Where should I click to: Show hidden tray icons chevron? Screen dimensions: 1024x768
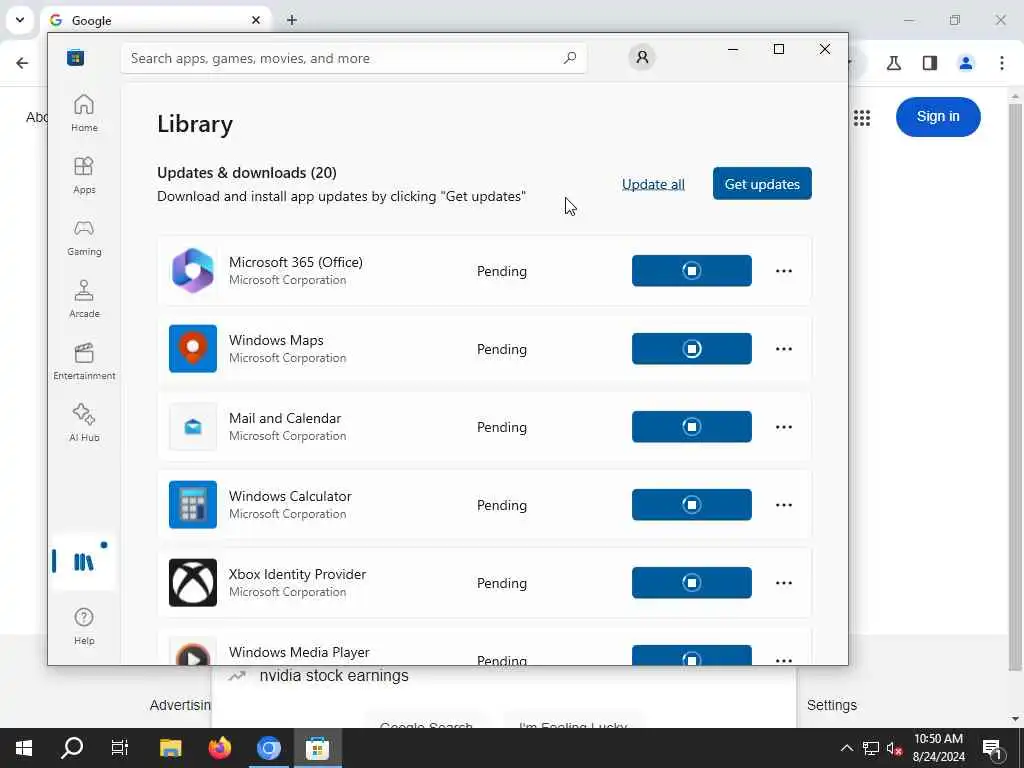847,748
